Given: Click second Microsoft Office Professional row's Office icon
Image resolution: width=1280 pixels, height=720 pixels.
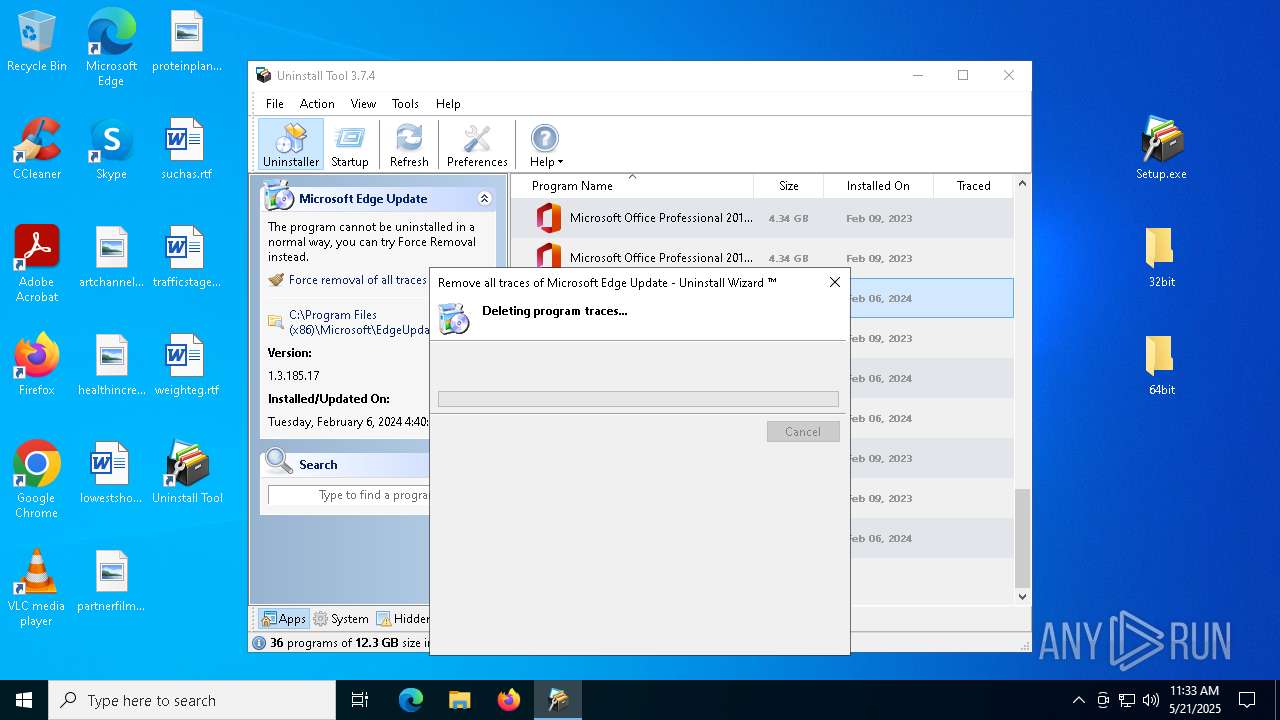Looking at the screenshot, I should pyautogui.click(x=548, y=256).
